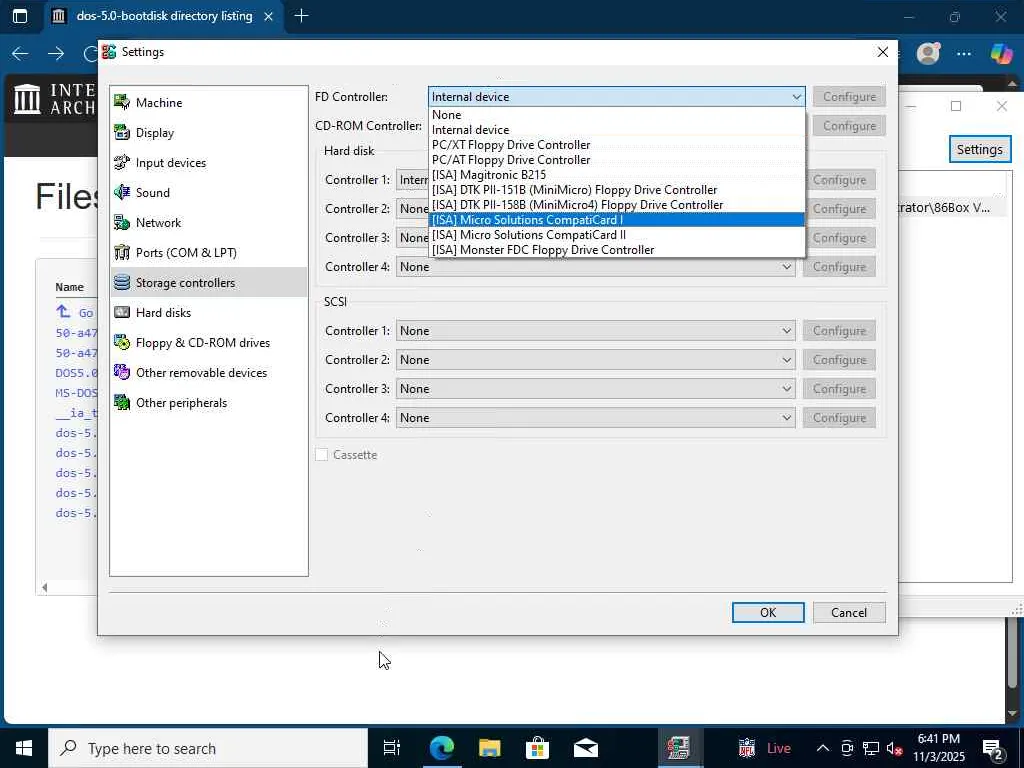The image size is (1024, 768).
Task: Open SCSI Controller 3 dropdown
Action: (x=595, y=389)
